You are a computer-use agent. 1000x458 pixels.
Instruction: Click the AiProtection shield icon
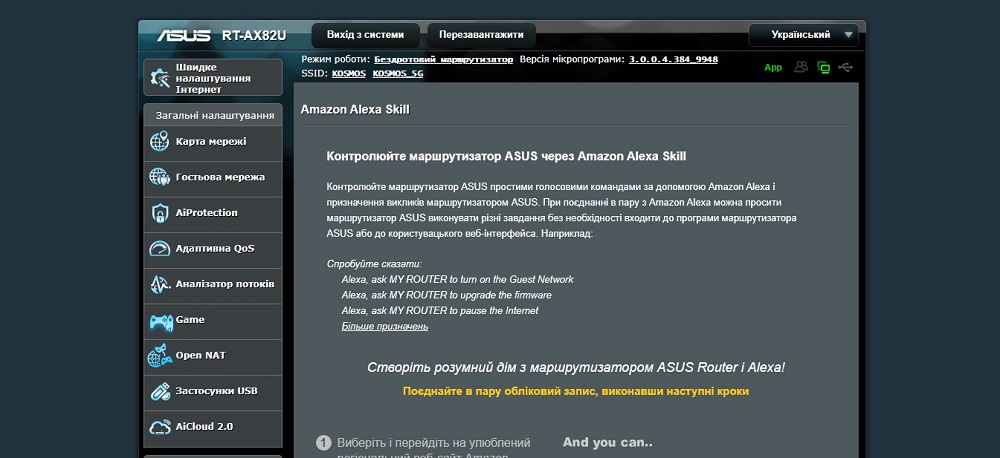(159, 213)
